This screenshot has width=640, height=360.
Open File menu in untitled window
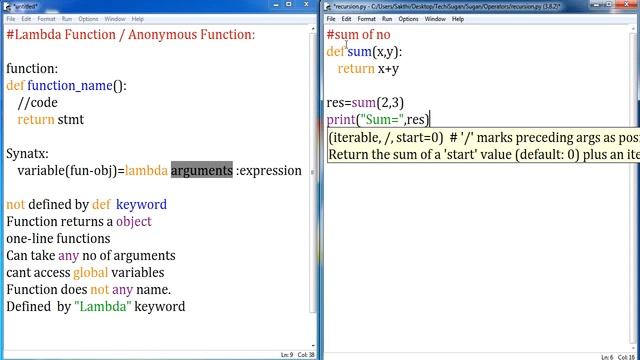coord(11,19)
